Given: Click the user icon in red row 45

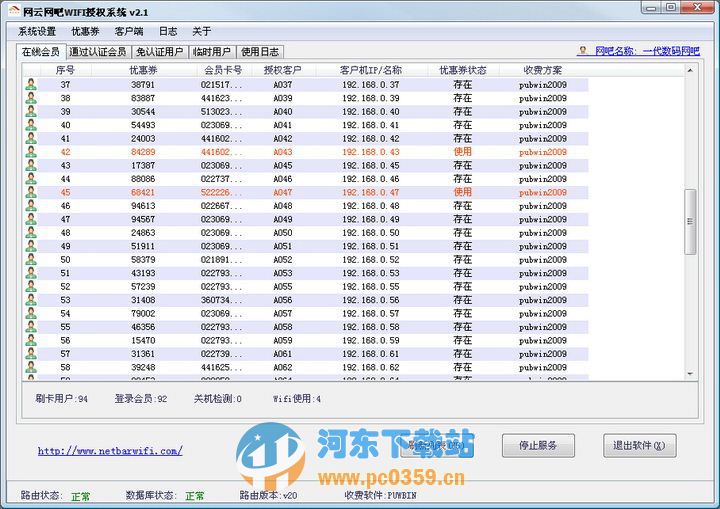Looking at the screenshot, I should coord(31,192).
